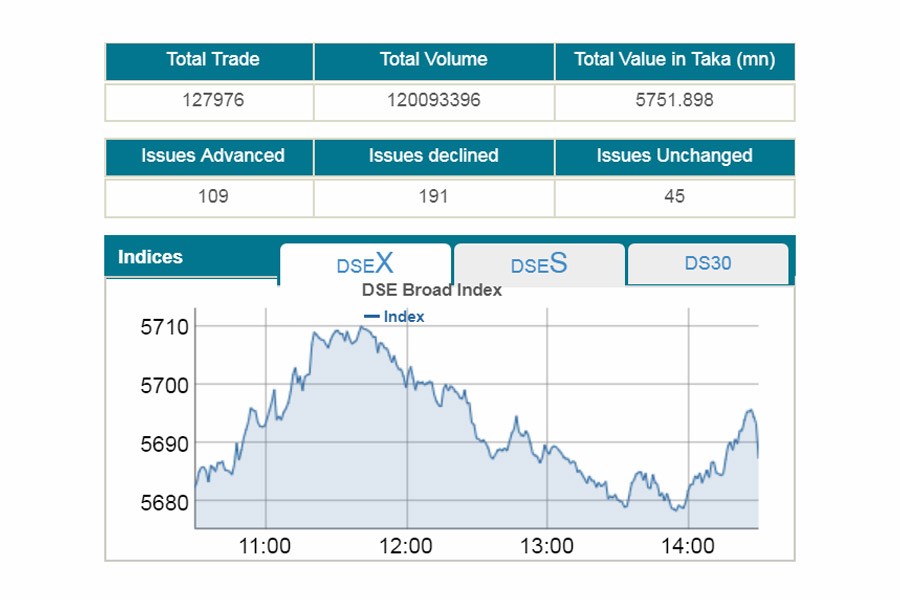Click the DSE Broad Index chart title

pyautogui.click(x=431, y=290)
